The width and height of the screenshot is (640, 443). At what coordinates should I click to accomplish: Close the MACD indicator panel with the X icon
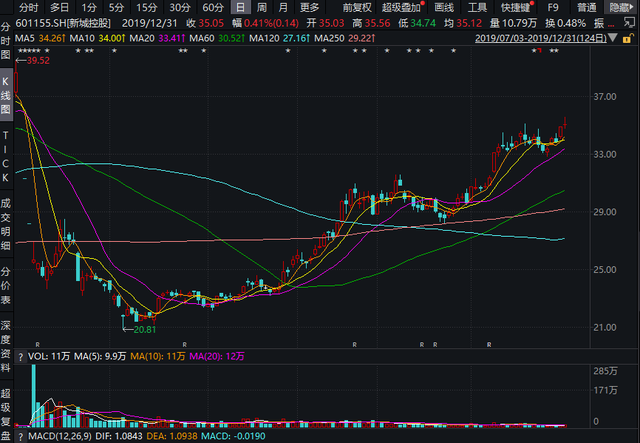tap(21, 436)
